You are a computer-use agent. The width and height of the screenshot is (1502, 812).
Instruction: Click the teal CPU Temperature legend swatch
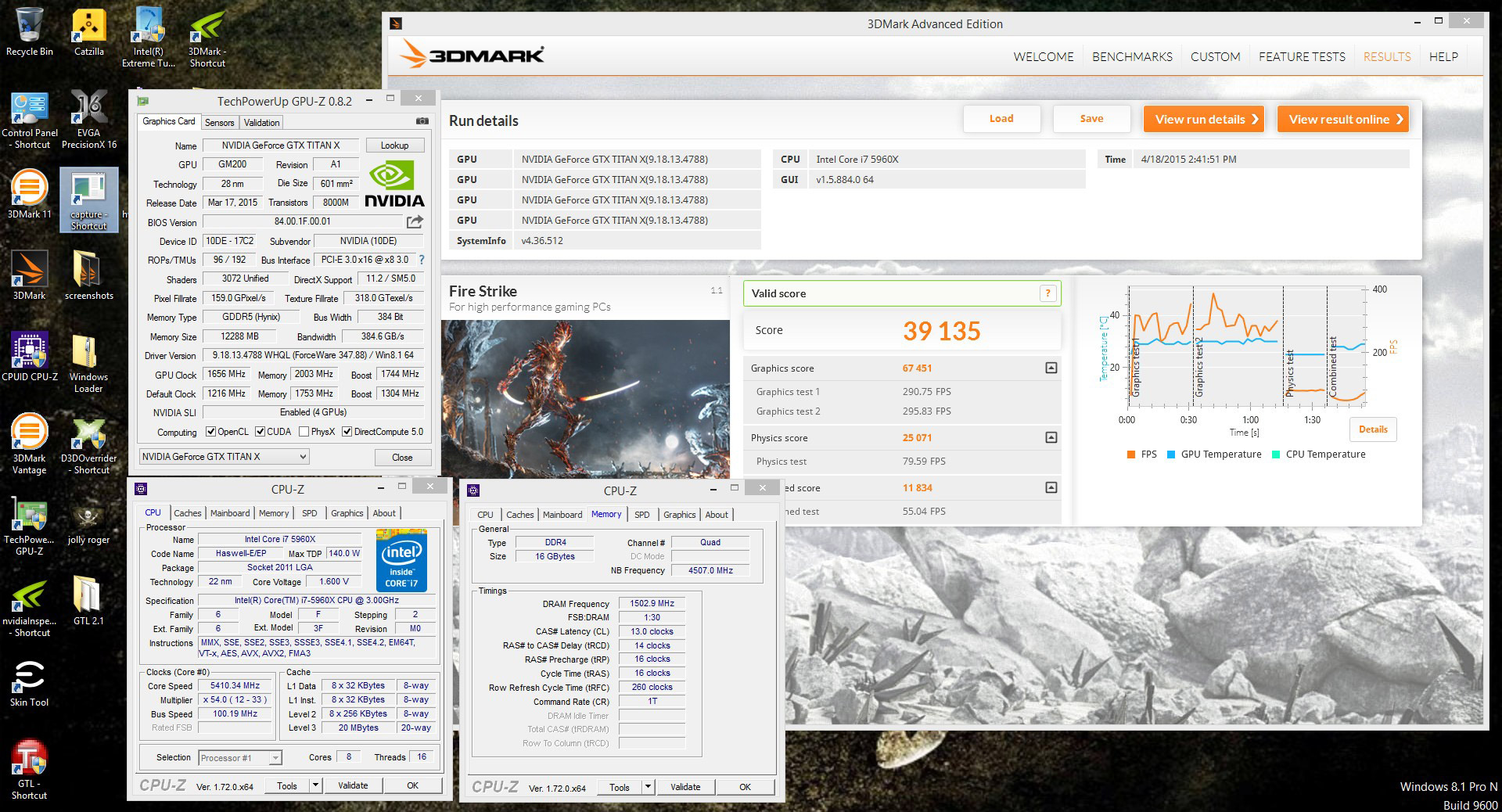(x=1276, y=455)
